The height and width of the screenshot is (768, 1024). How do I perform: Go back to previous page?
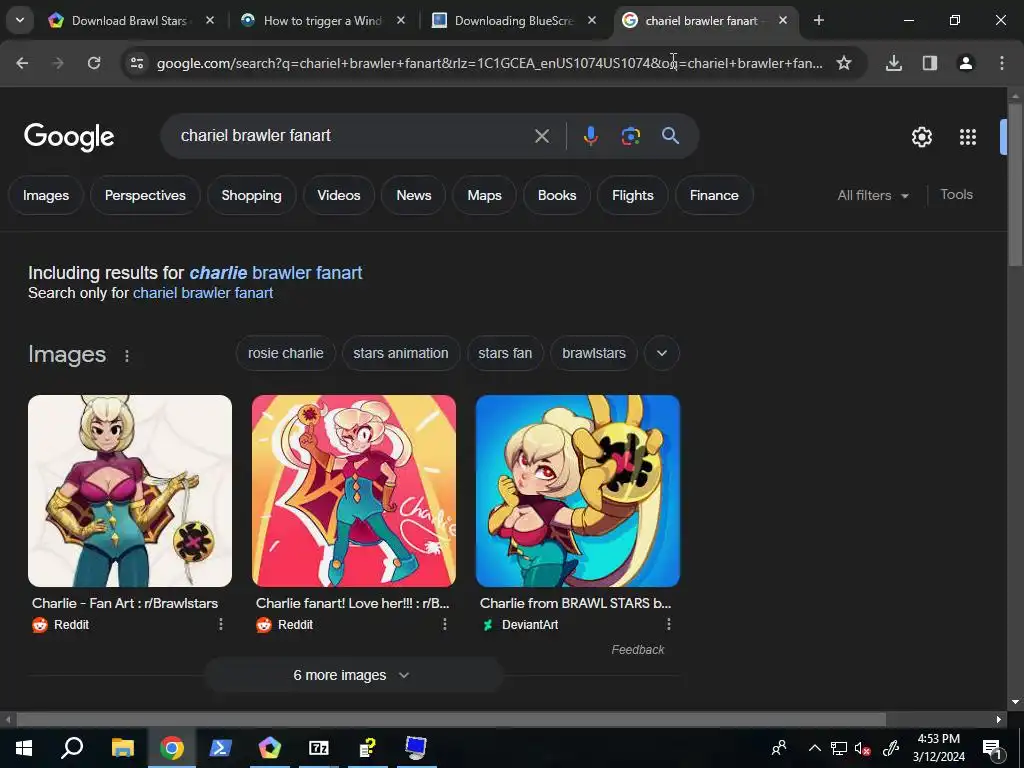click(x=22, y=63)
